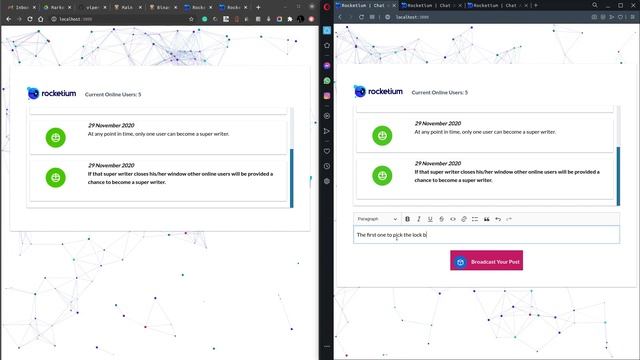Insert a link with the editor link icon
The height and width of the screenshot is (360, 640).
coord(464,219)
